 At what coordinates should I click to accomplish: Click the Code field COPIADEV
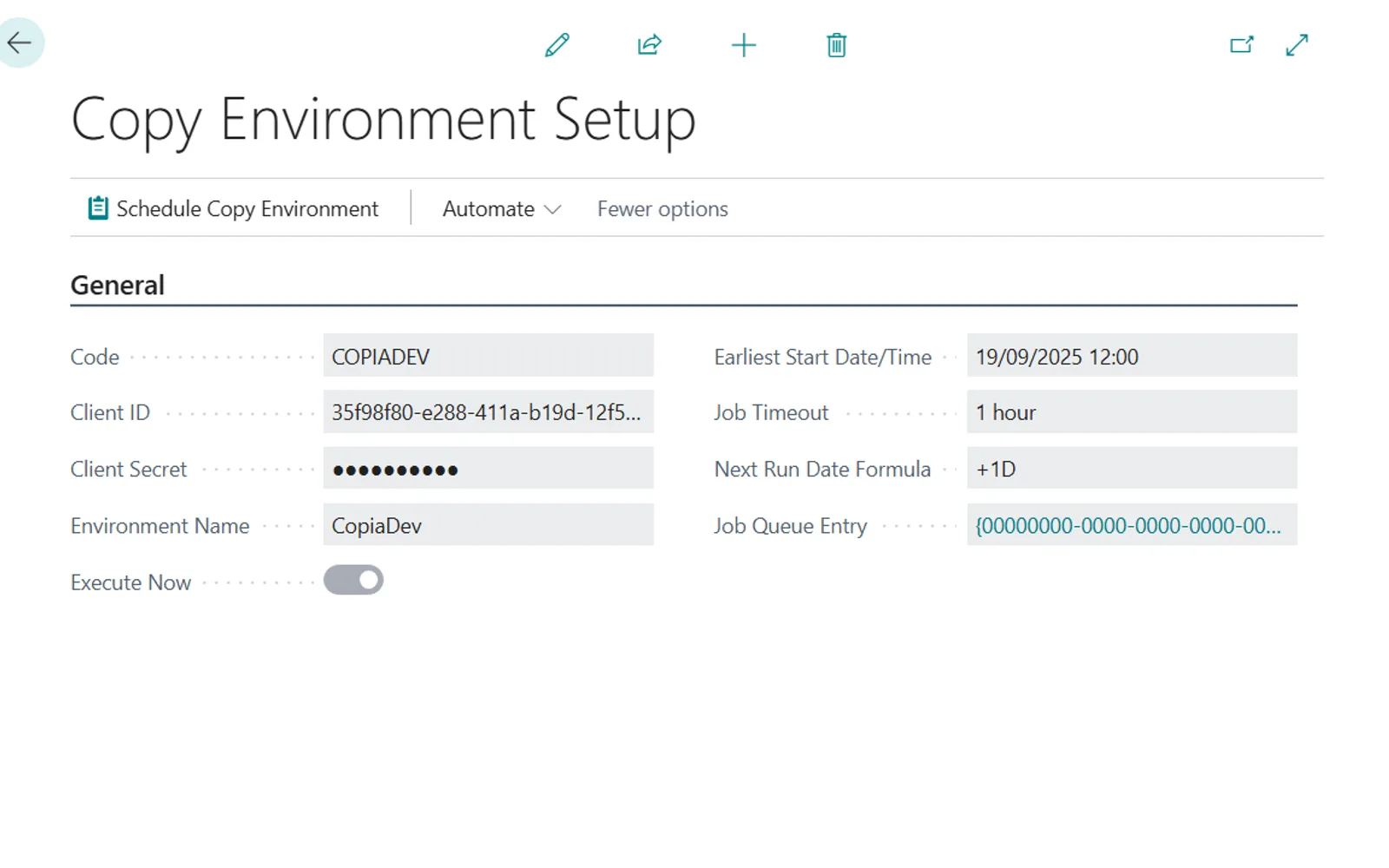pos(489,356)
